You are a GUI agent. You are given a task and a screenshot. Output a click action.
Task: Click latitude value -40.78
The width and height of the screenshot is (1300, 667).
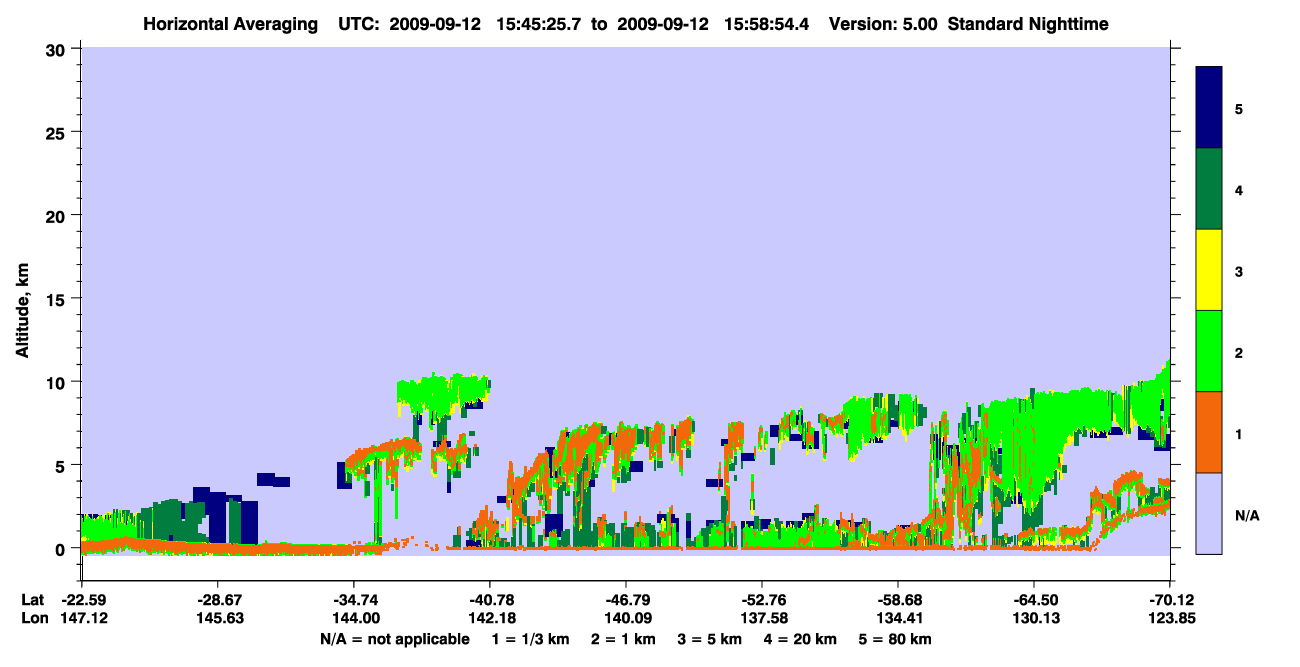click(x=490, y=600)
